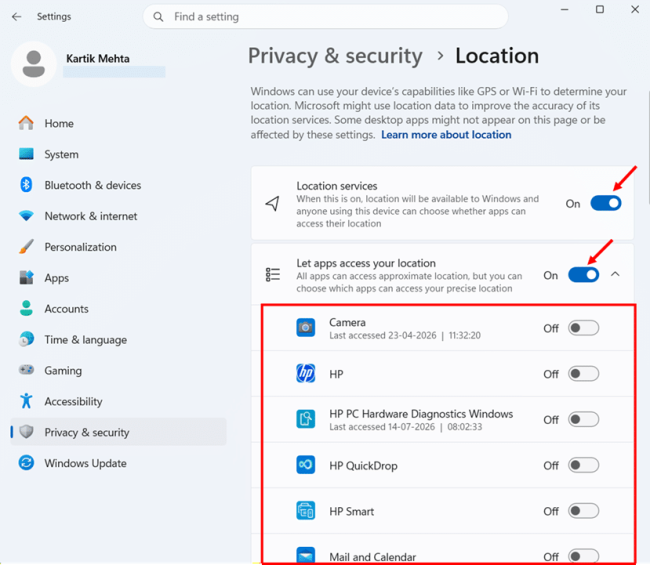Collapse the app location list chevron
This screenshot has height=565, width=650.
point(615,274)
